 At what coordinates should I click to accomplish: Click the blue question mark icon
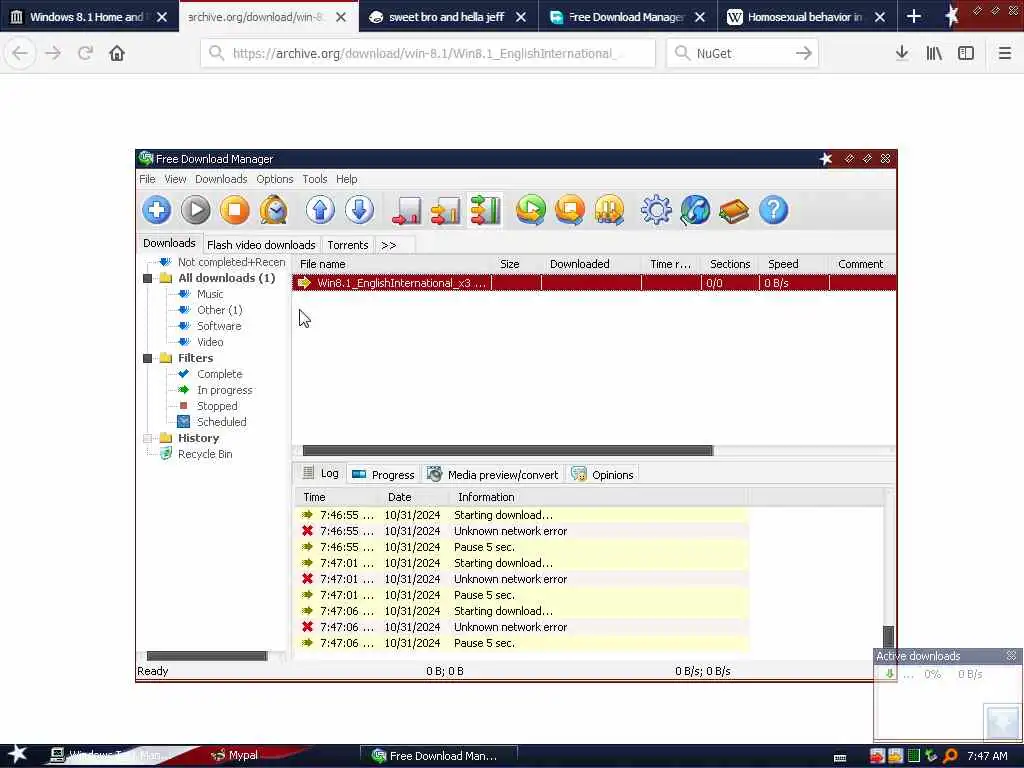(773, 210)
